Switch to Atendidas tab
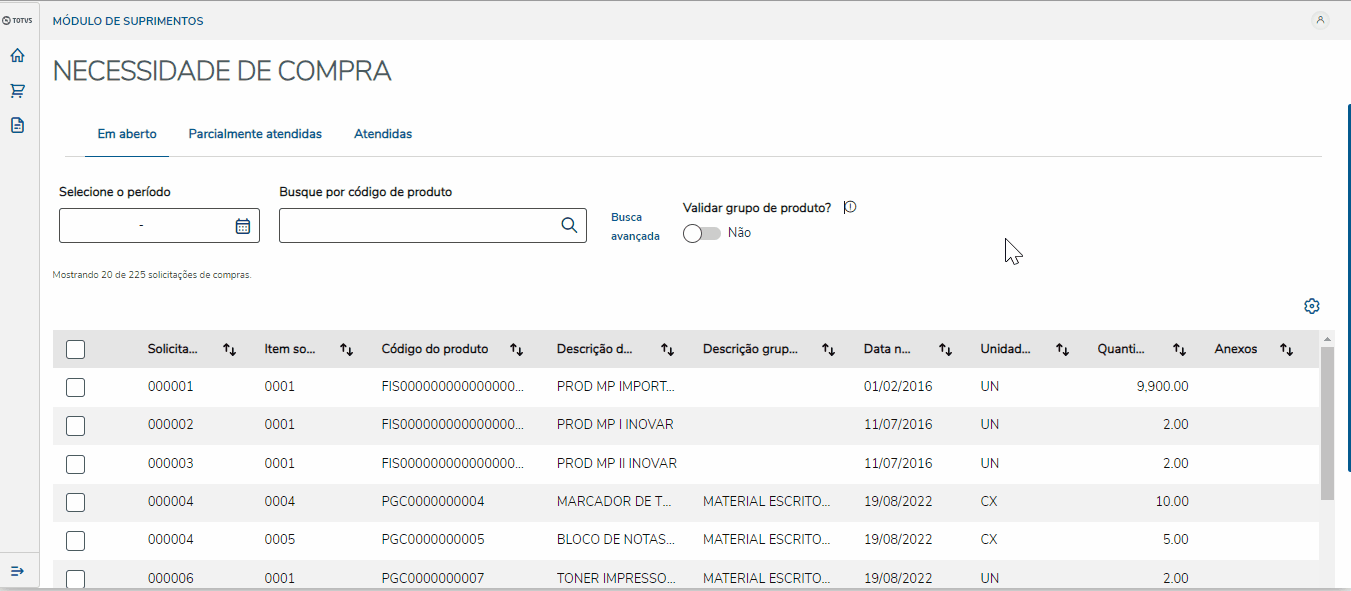This screenshot has width=1351, height=591. click(x=383, y=134)
